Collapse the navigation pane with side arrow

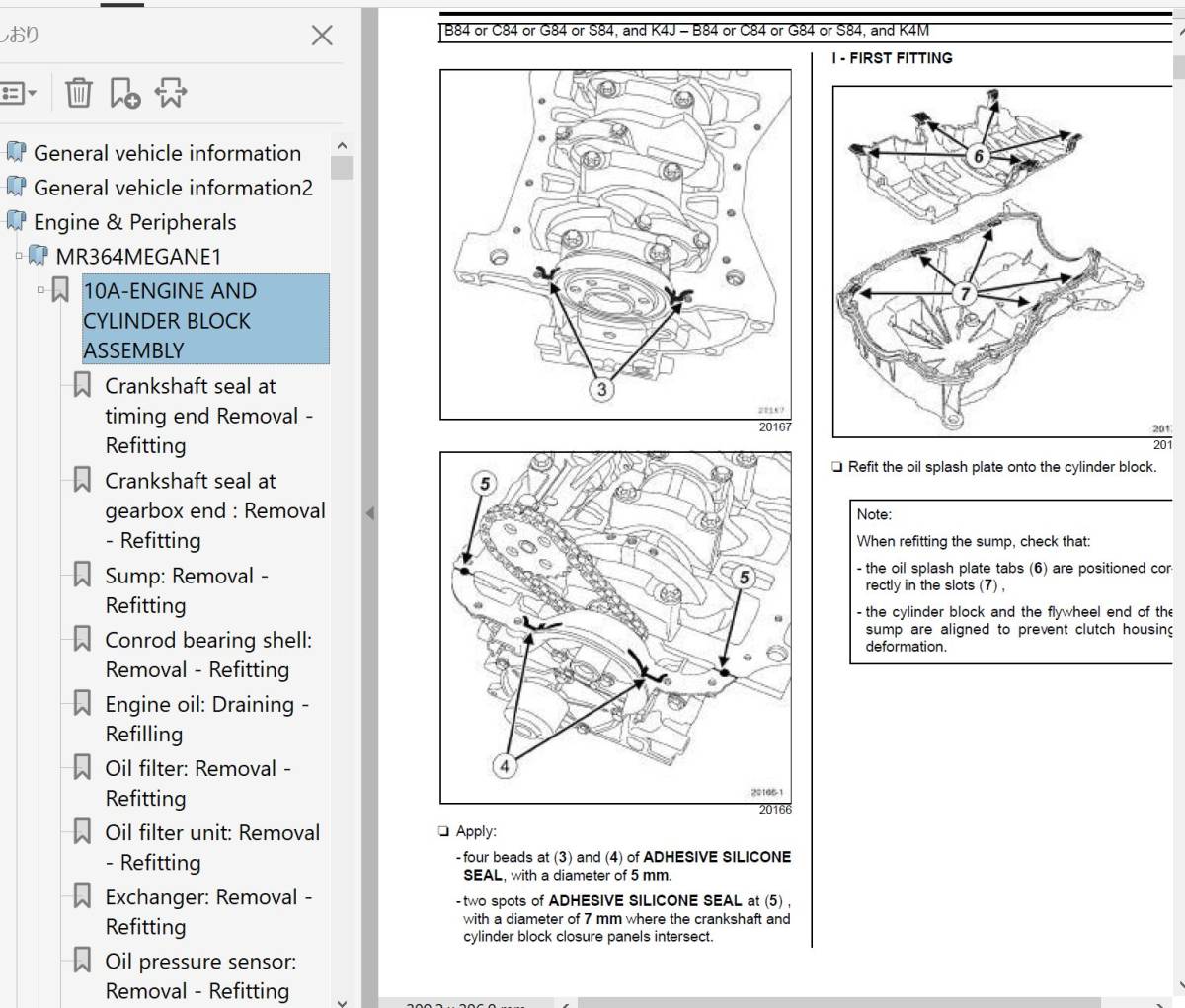(370, 512)
